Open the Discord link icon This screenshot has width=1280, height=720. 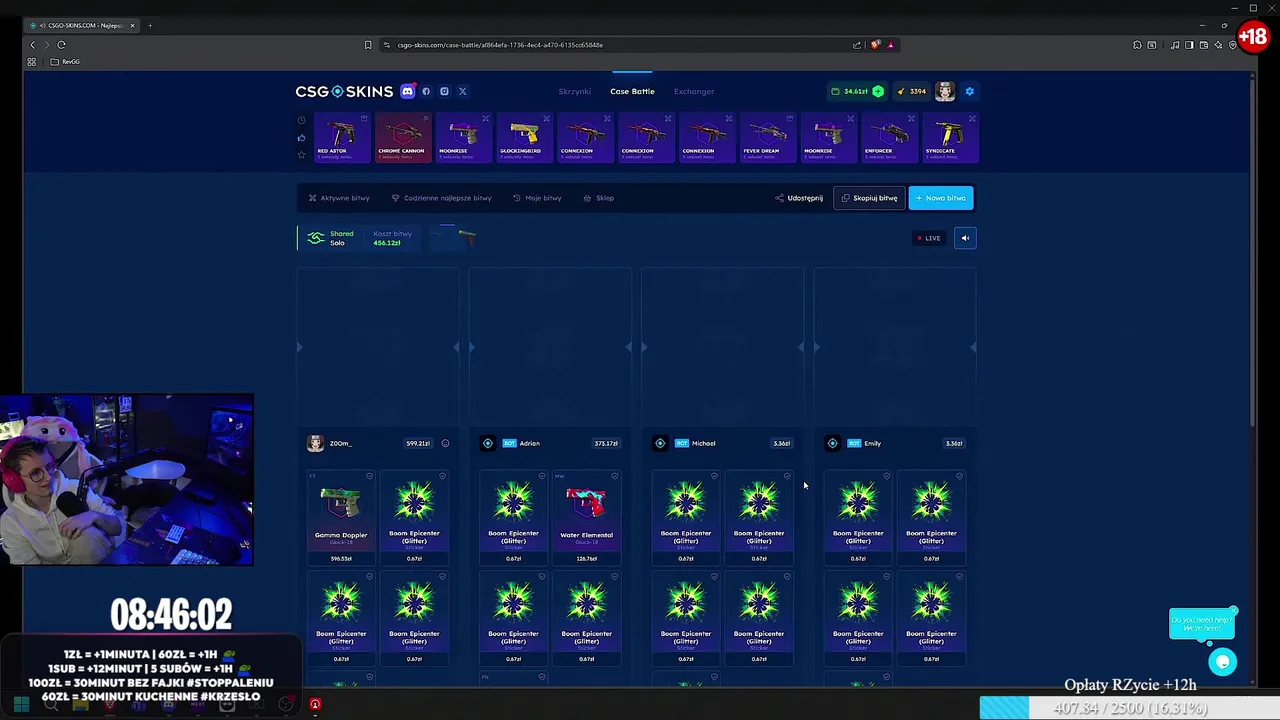click(x=407, y=91)
